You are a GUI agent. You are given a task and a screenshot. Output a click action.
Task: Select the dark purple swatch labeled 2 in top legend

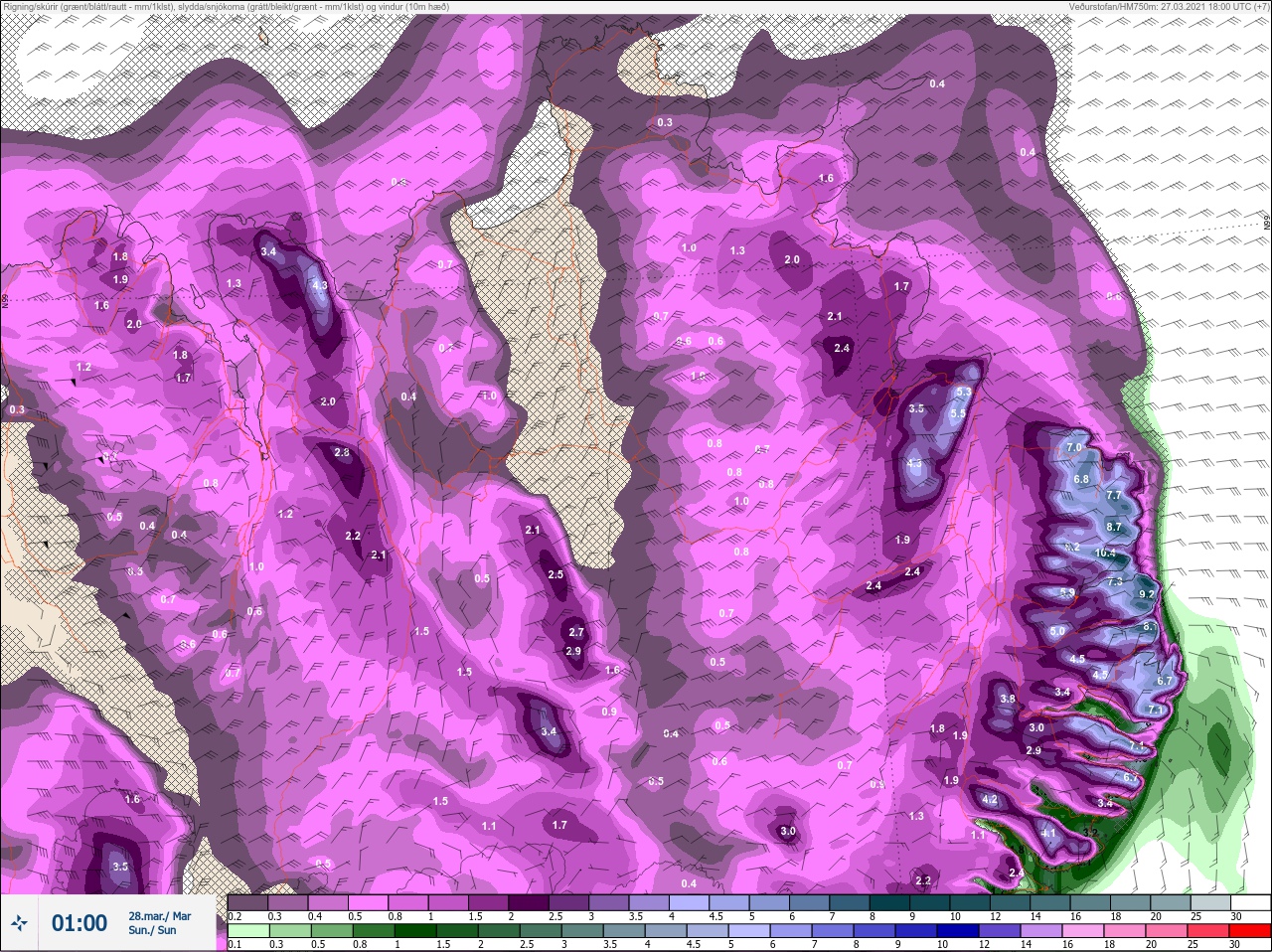coord(530,902)
